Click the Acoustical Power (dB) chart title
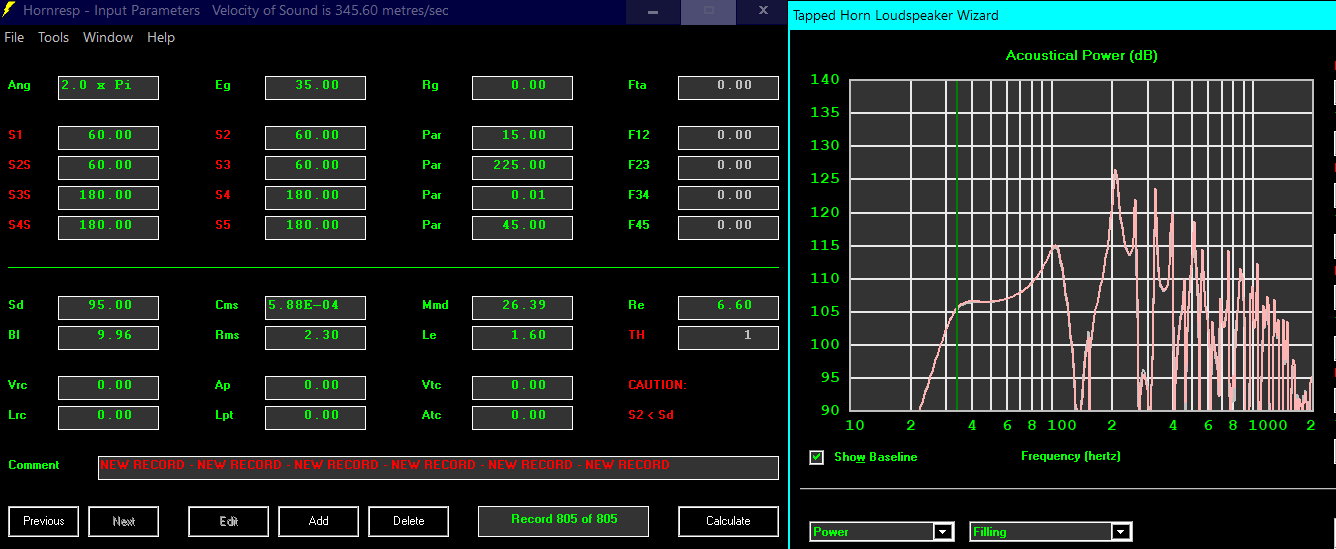1336x549 pixels. 1081,56
